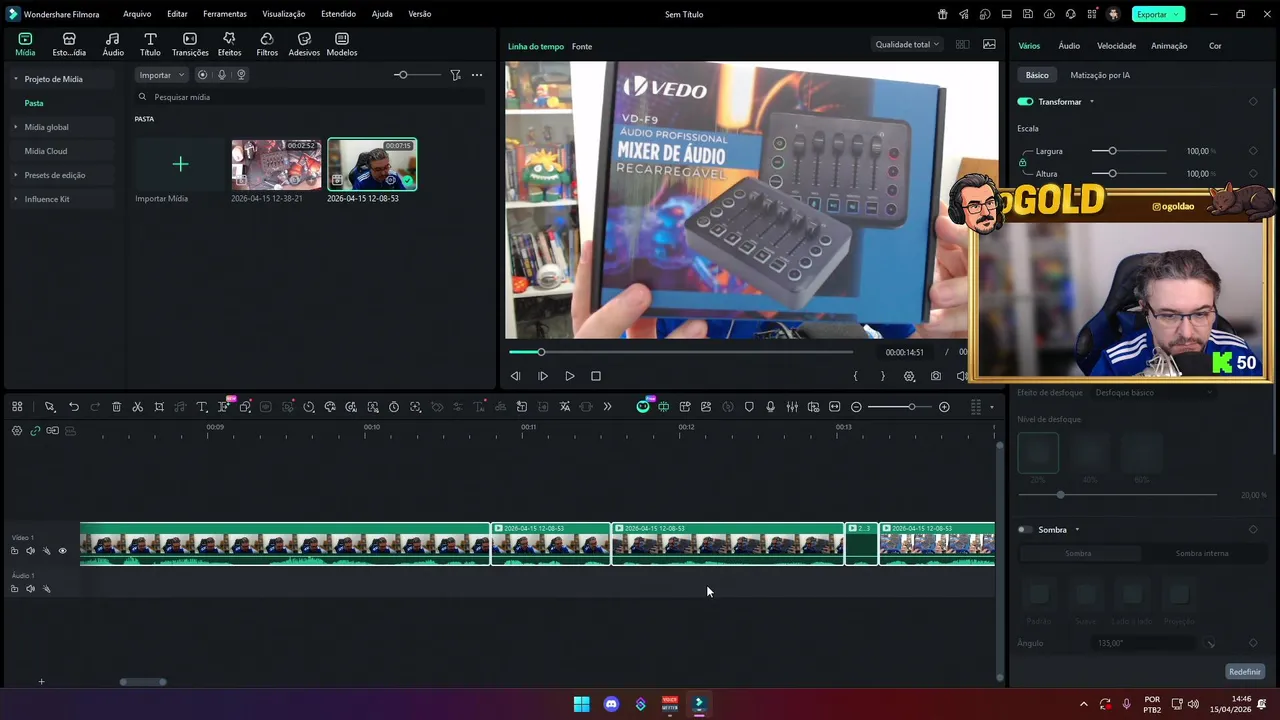Click the preview playback progress bar
The height and width of the screenshot is (720, 1280).
point(680,352)
